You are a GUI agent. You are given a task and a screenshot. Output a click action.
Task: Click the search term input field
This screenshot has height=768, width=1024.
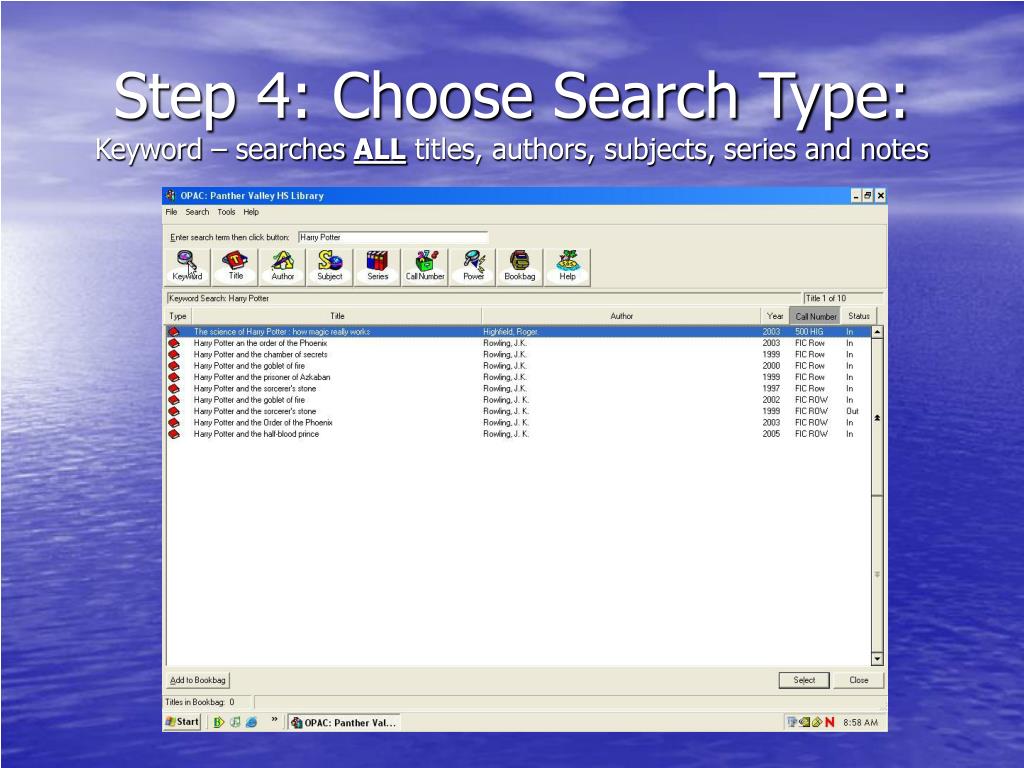pos(393,237)
